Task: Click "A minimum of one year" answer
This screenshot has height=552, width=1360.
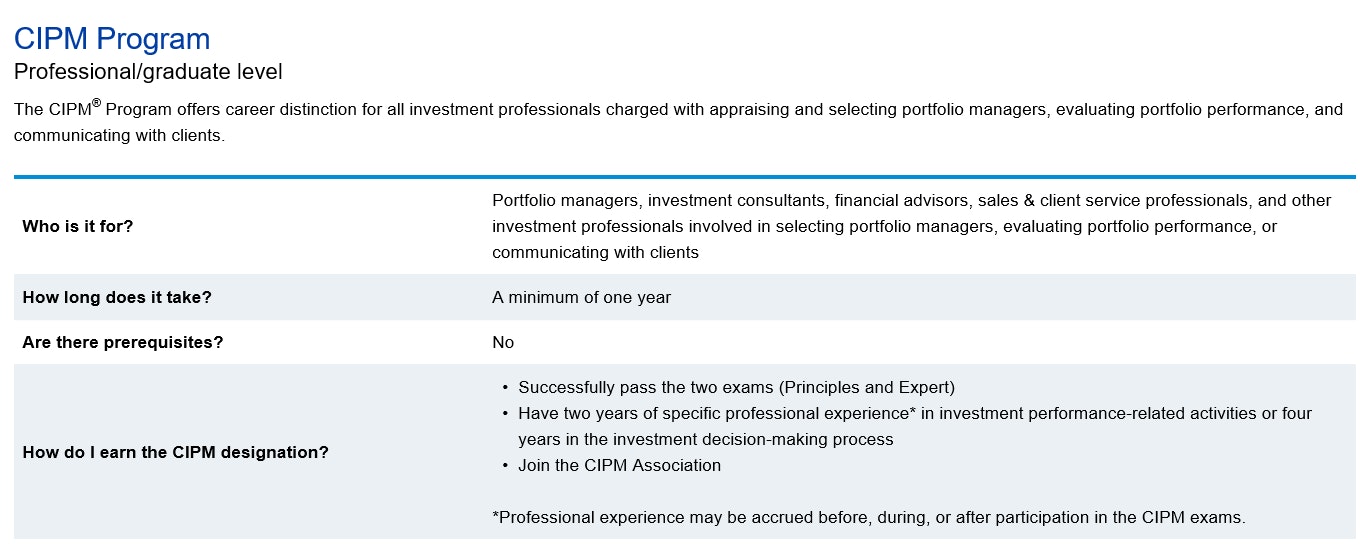Action: coord(581,297)
